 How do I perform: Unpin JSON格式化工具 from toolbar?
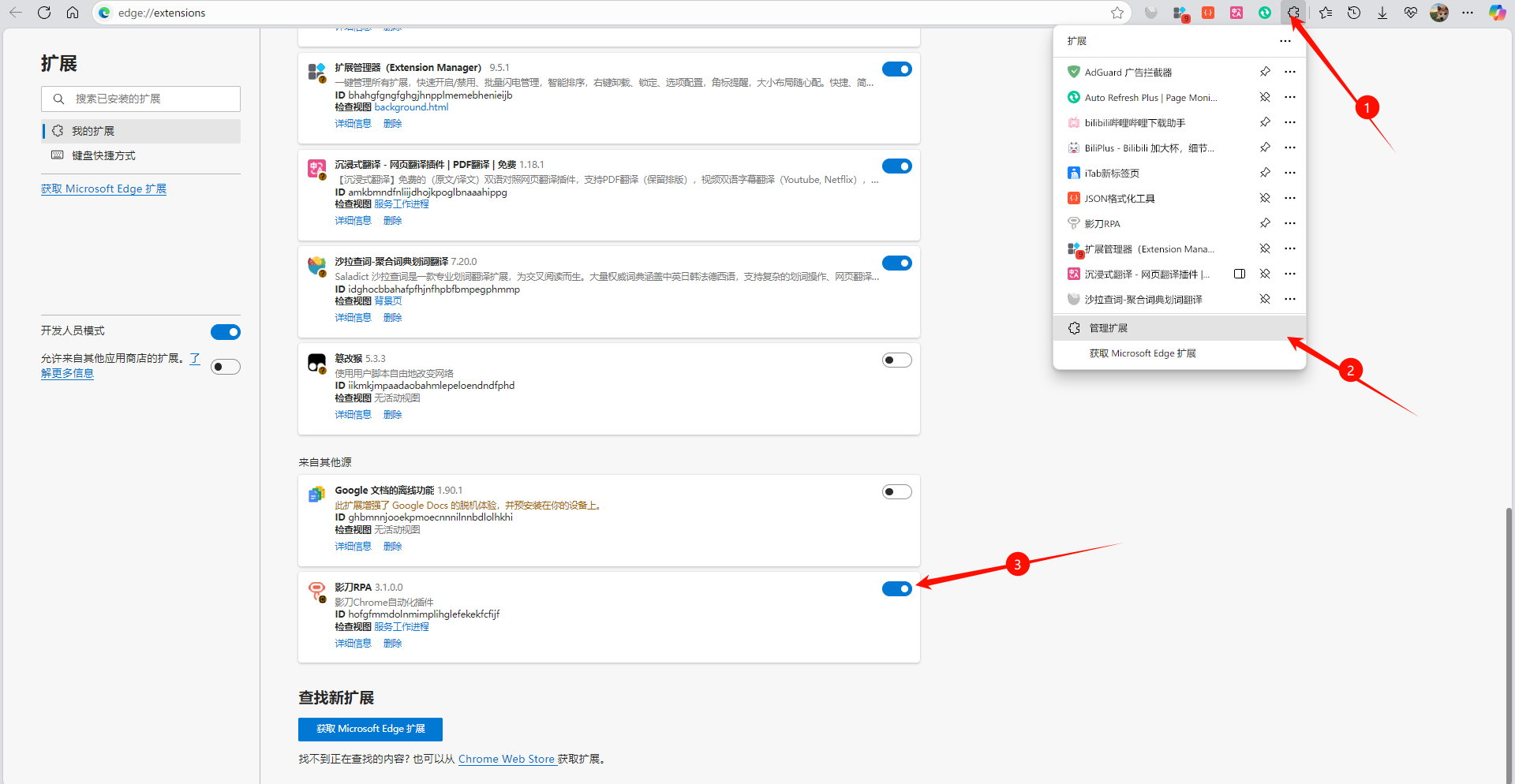coord(1265,198)
